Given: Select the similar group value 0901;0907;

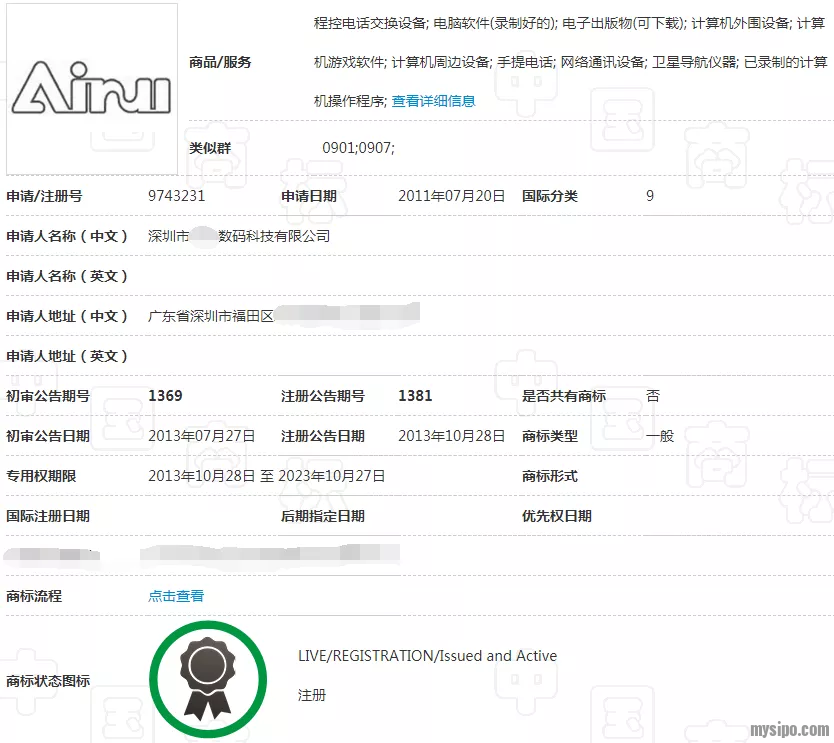Looking at the screenshot, I should coord(358,148).
